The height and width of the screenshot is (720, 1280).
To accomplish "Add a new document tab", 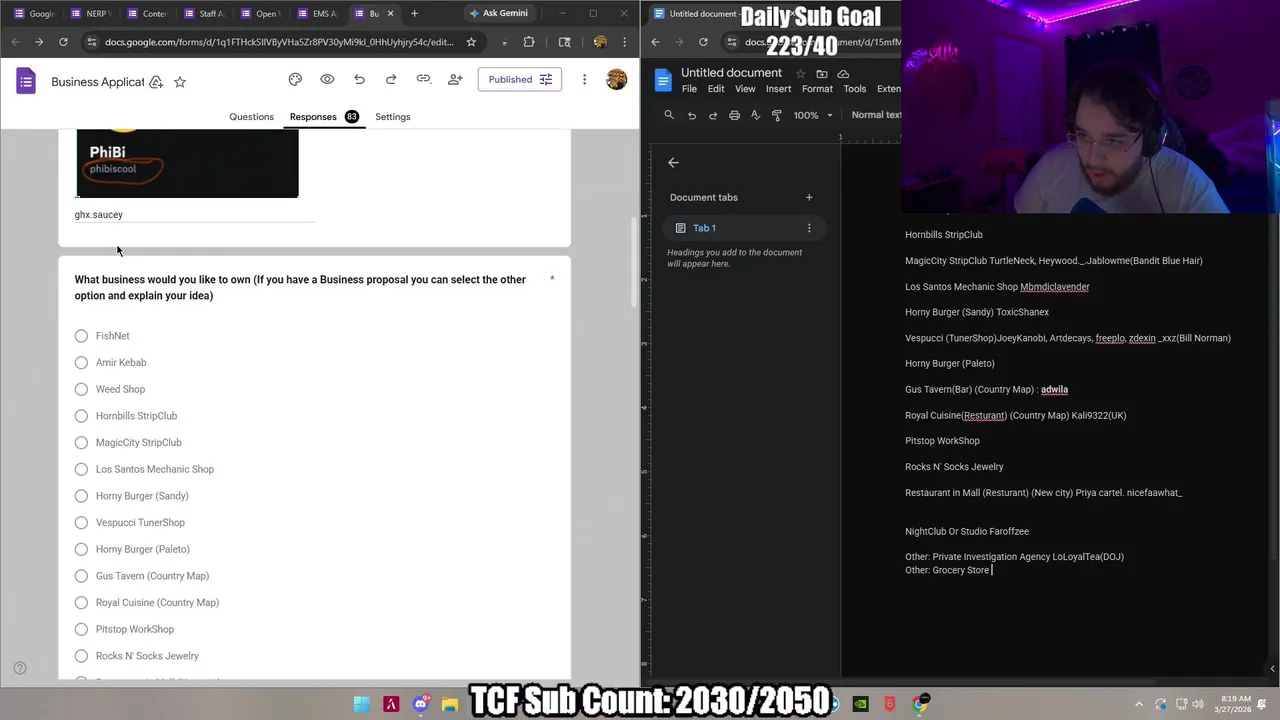I will [x=809, y=197].
